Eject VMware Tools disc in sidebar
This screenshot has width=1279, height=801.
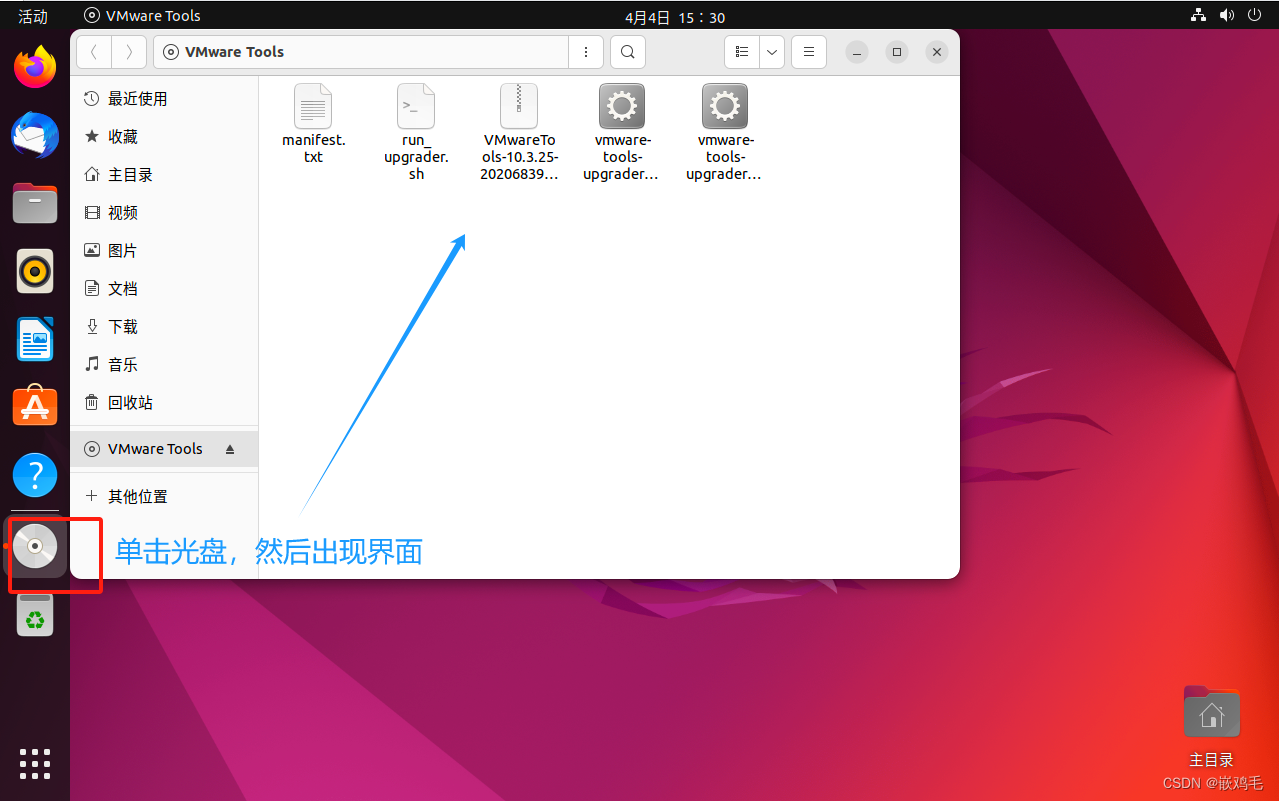point(230,449)
